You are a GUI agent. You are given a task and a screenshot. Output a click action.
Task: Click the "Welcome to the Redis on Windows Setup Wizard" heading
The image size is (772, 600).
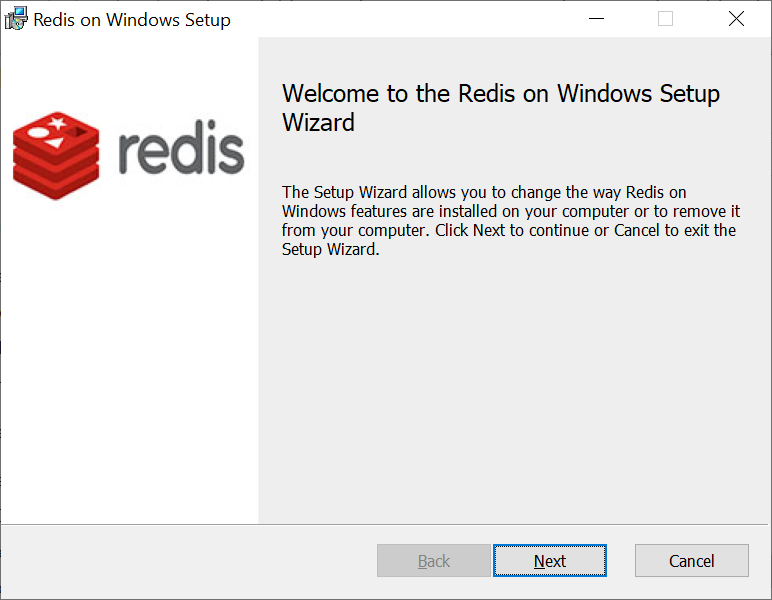click(501, 108)
